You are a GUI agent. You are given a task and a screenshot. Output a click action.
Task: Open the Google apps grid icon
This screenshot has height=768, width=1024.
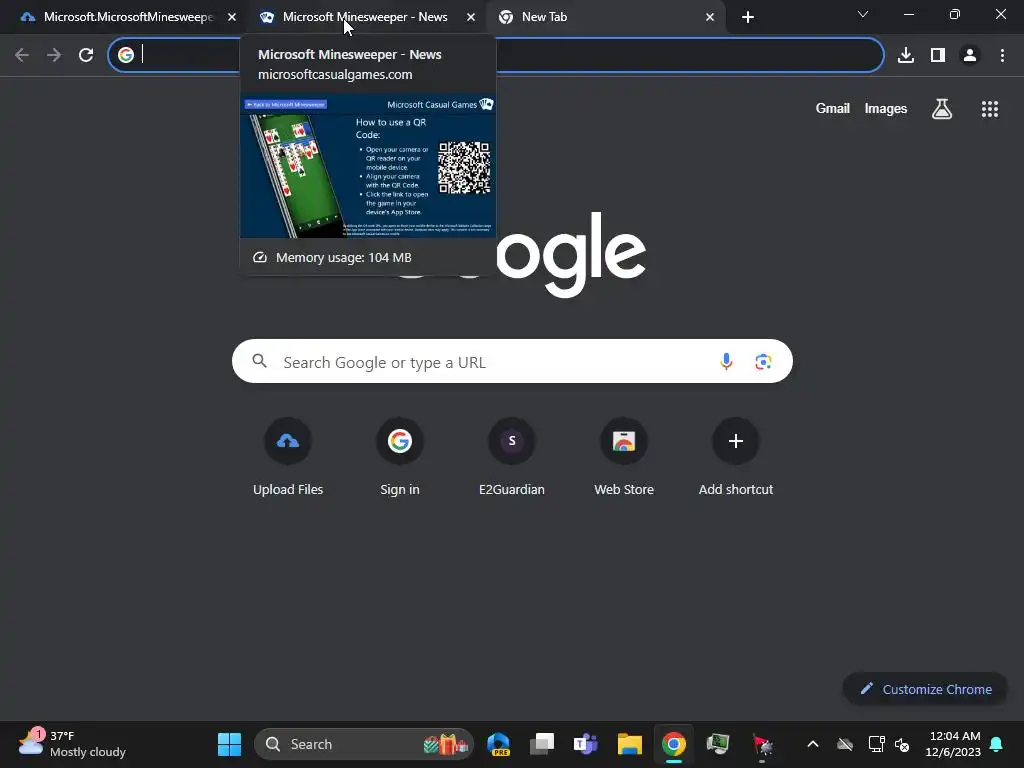pyautogui.click(x=990, y=109)
